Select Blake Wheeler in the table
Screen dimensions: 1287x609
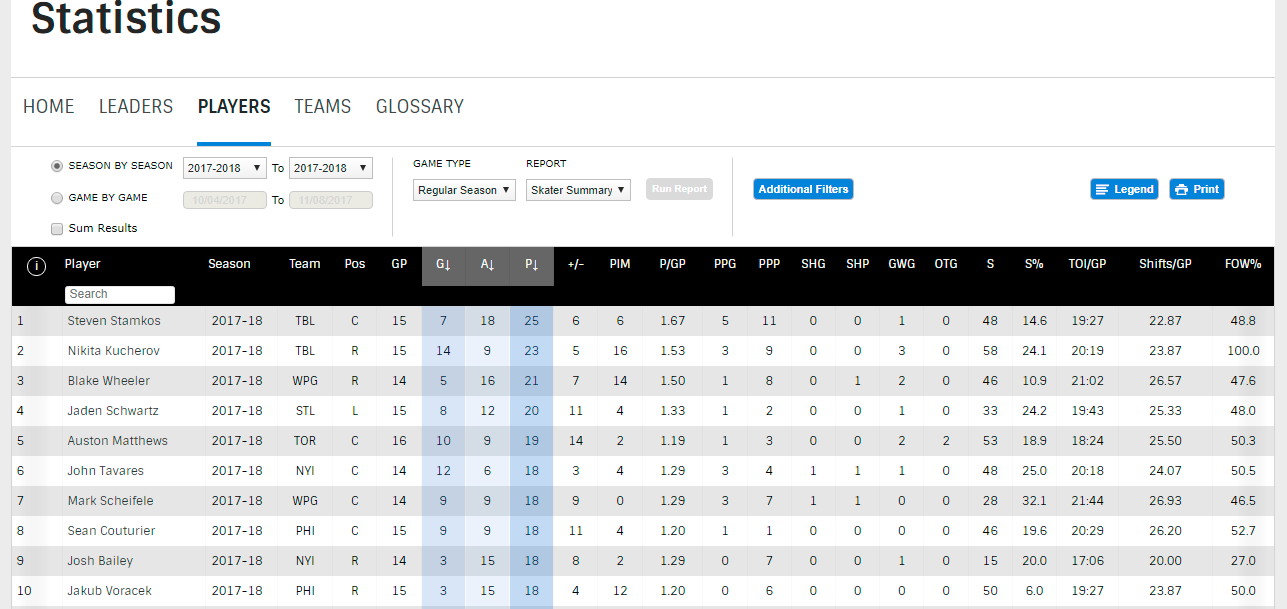point(109,381)
